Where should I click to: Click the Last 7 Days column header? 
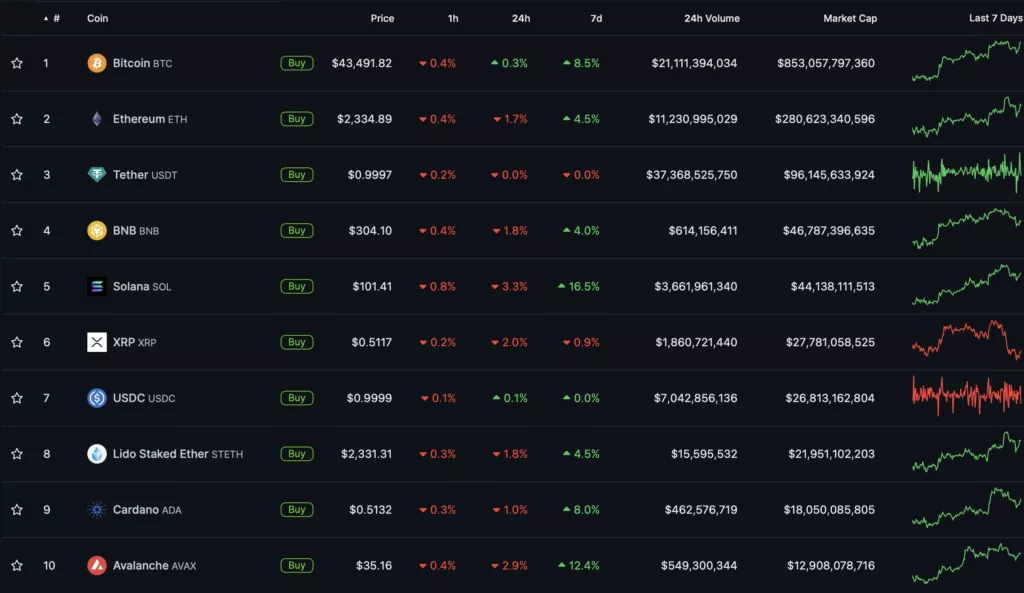[x=995, y=18]
